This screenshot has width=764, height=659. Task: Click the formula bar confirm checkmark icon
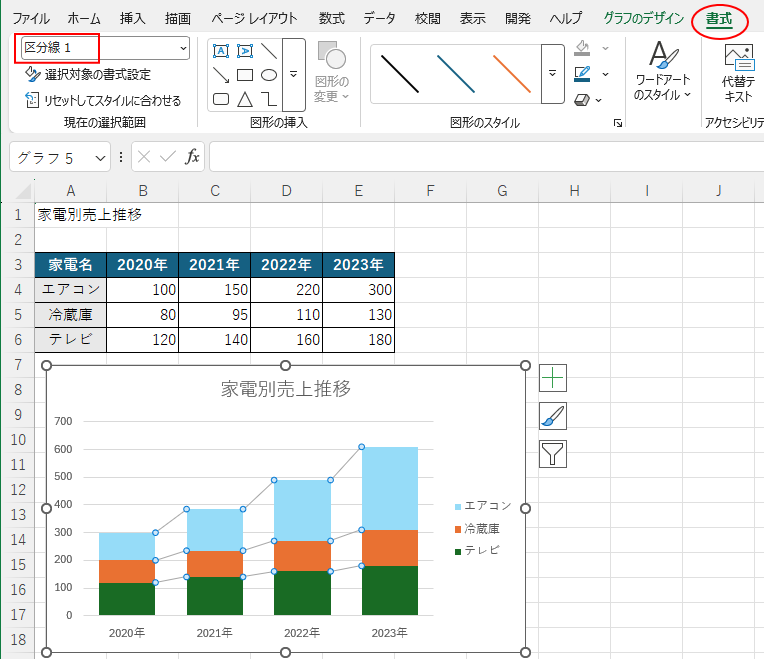168,157
